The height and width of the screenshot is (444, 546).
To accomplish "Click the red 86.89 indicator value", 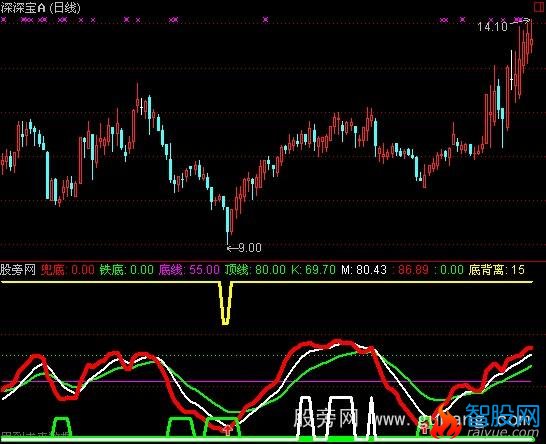I will [413, 270].
